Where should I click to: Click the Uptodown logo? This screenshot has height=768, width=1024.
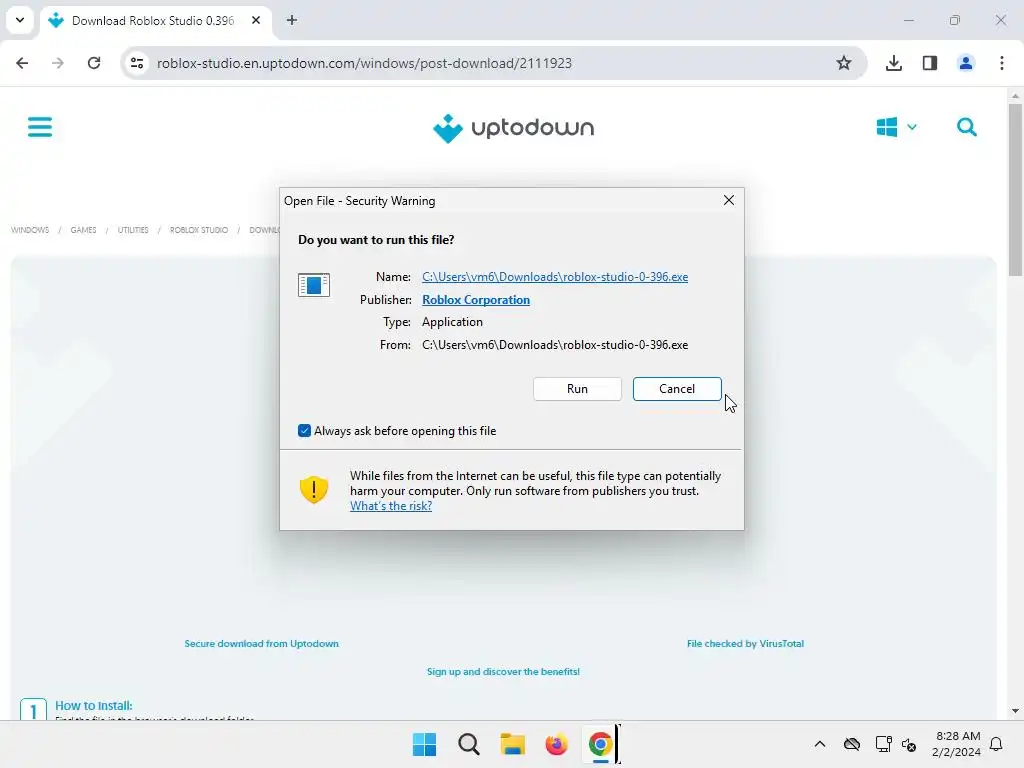(x=513, y=128)
